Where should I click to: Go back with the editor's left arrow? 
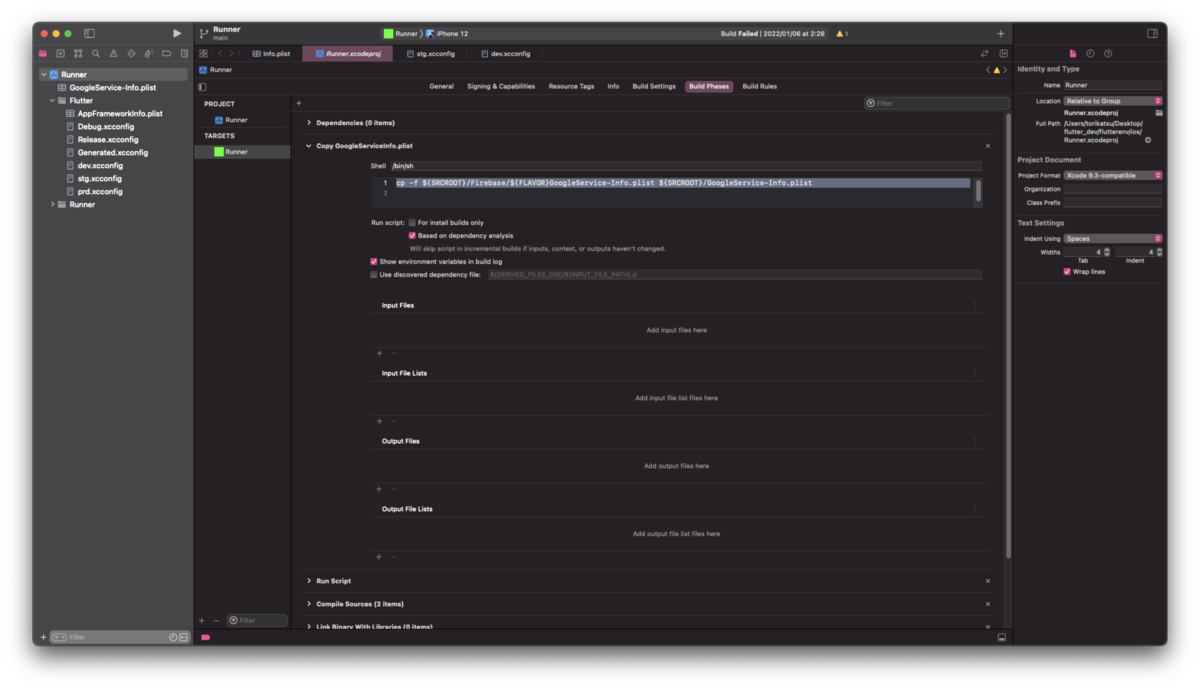pyautogui.click(x=220, y=53)
